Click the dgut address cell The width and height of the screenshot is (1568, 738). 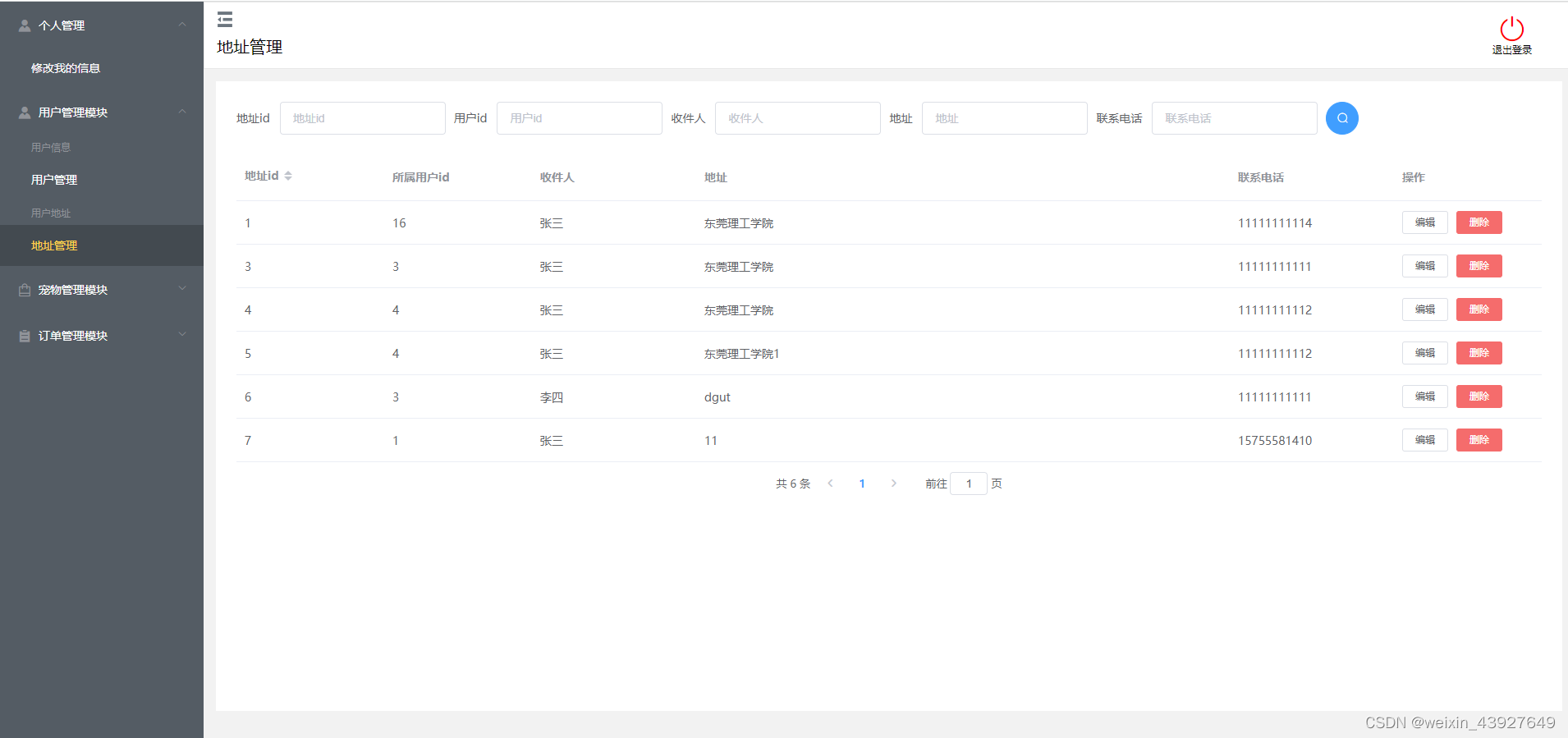pyautogui.click(x=718, y=397)
